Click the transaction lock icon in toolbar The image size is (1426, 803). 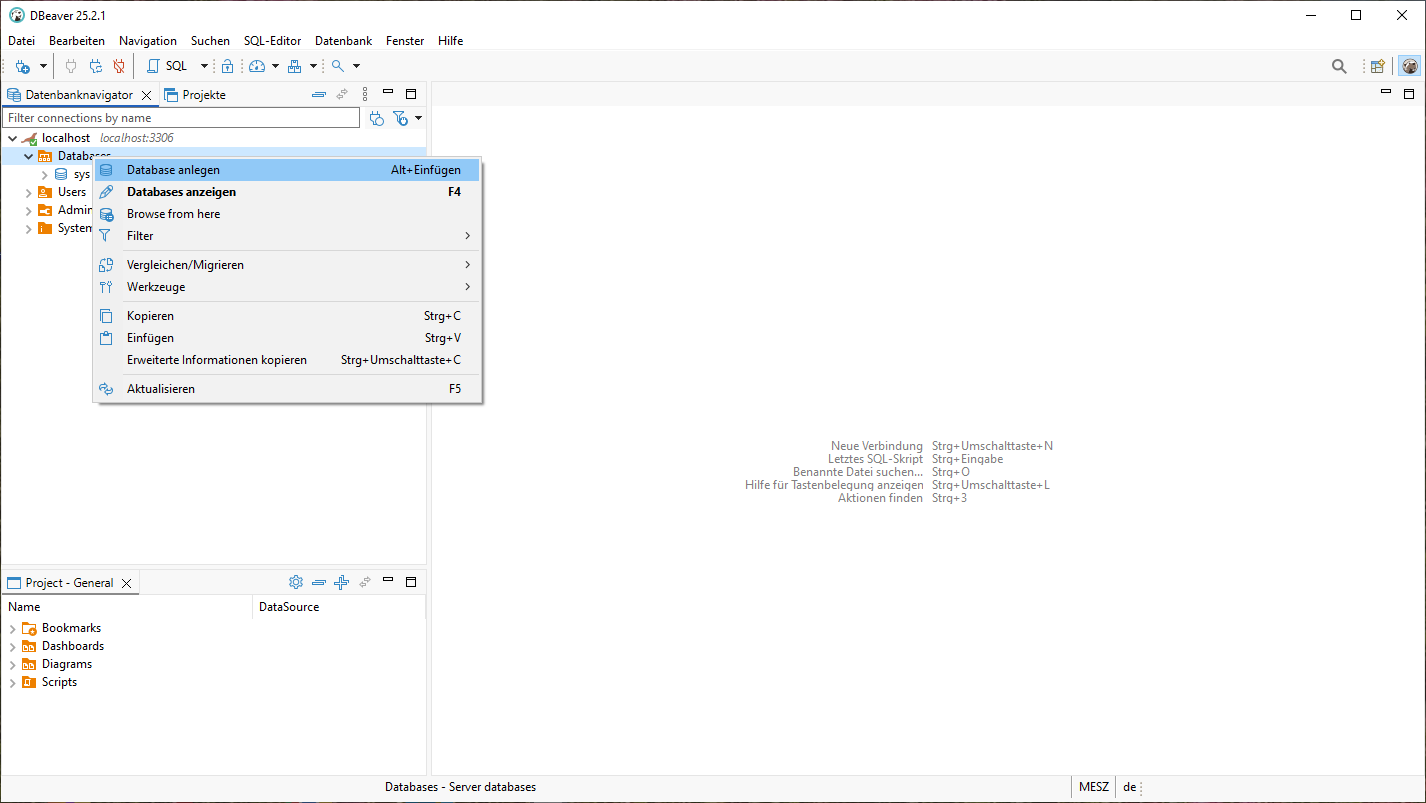pyautogui.click(x=227, y=66)
